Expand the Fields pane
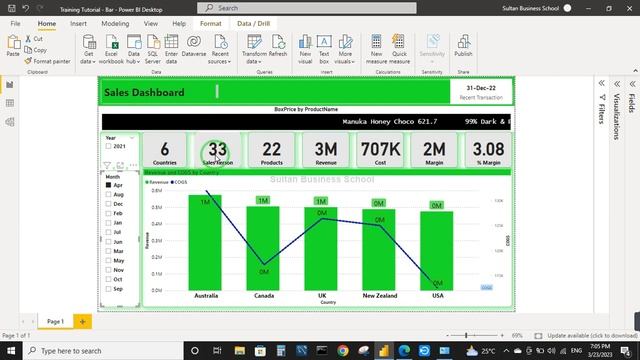Screen dimensions: 640x360 (x=632, y=84)
